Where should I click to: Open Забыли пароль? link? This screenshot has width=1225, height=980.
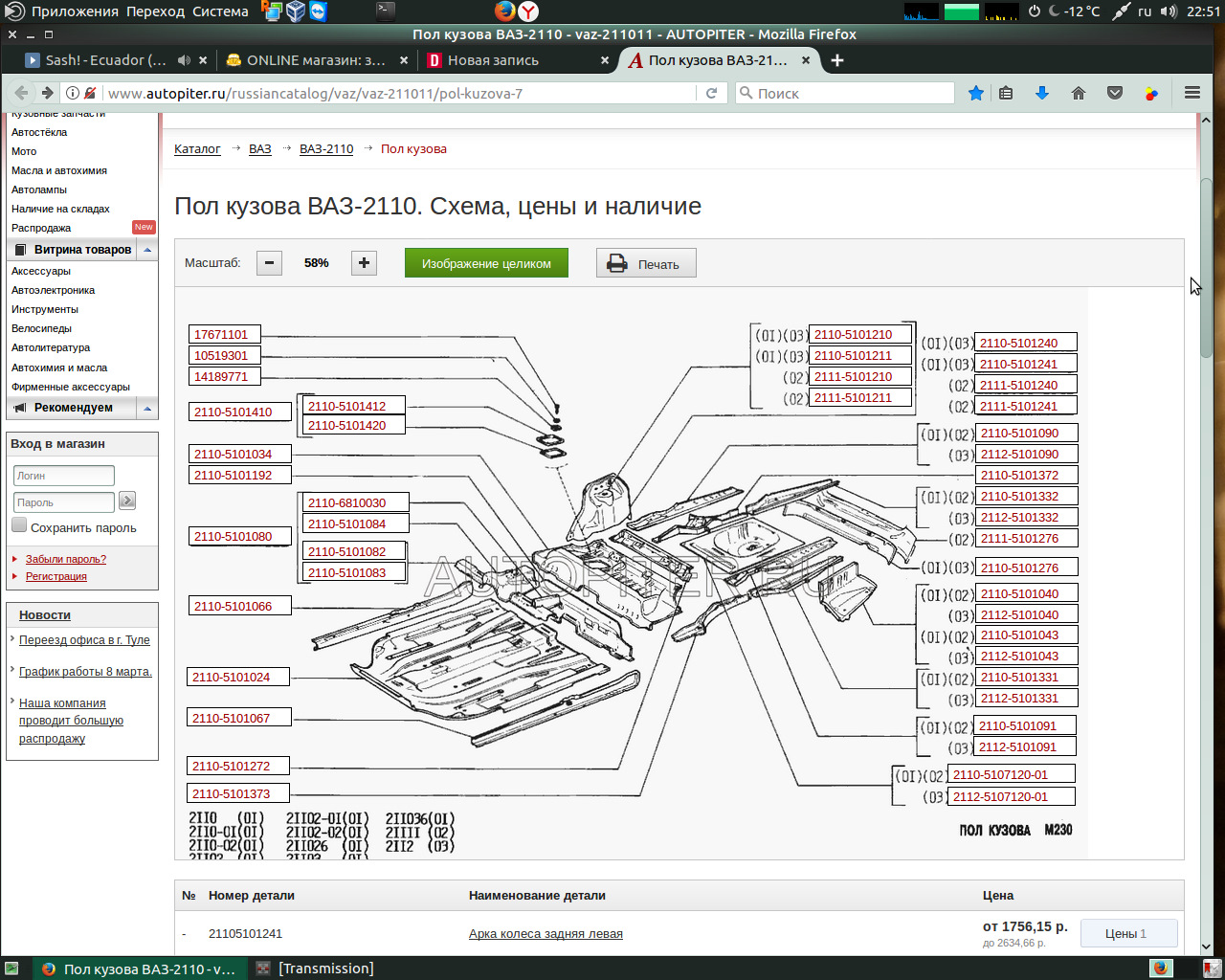(66, 559)
